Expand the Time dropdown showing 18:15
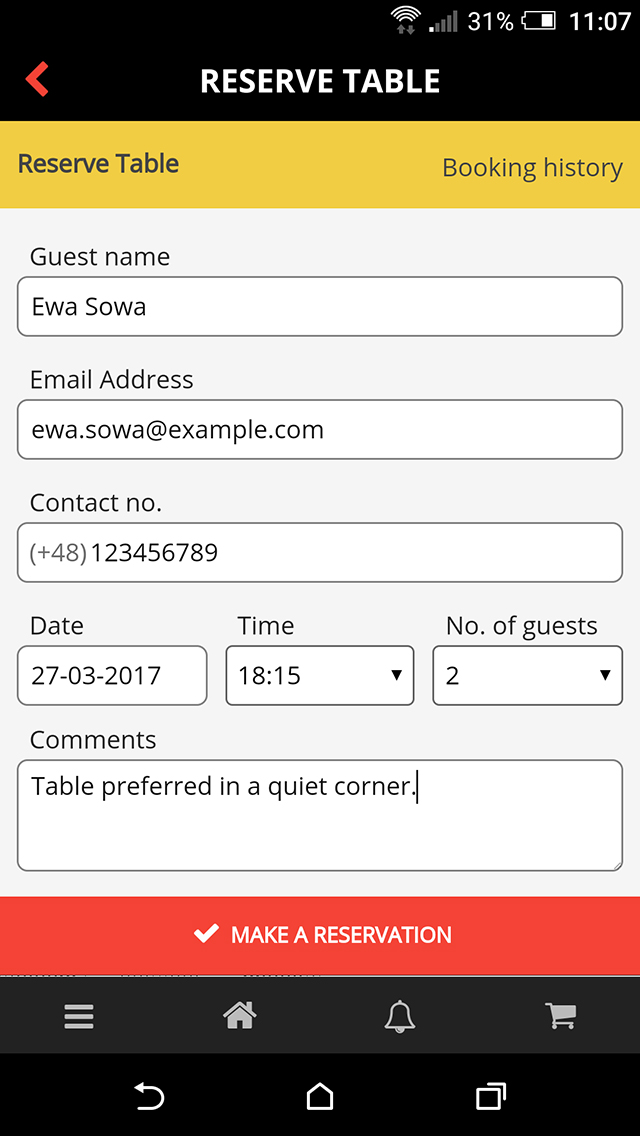640x1136 pixels. (320, 676)
